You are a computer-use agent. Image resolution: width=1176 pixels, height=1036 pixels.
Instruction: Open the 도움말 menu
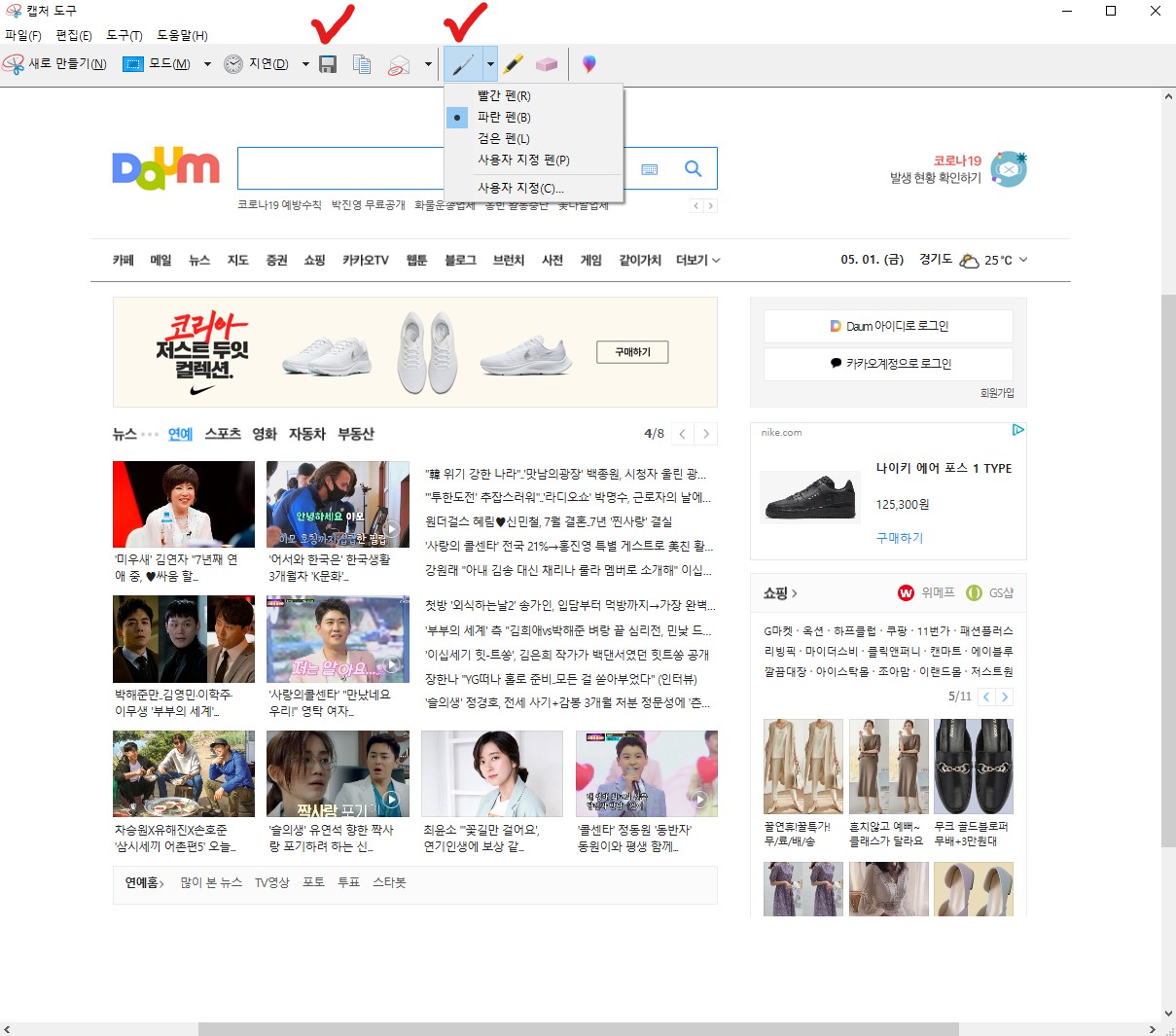(183, 35)
